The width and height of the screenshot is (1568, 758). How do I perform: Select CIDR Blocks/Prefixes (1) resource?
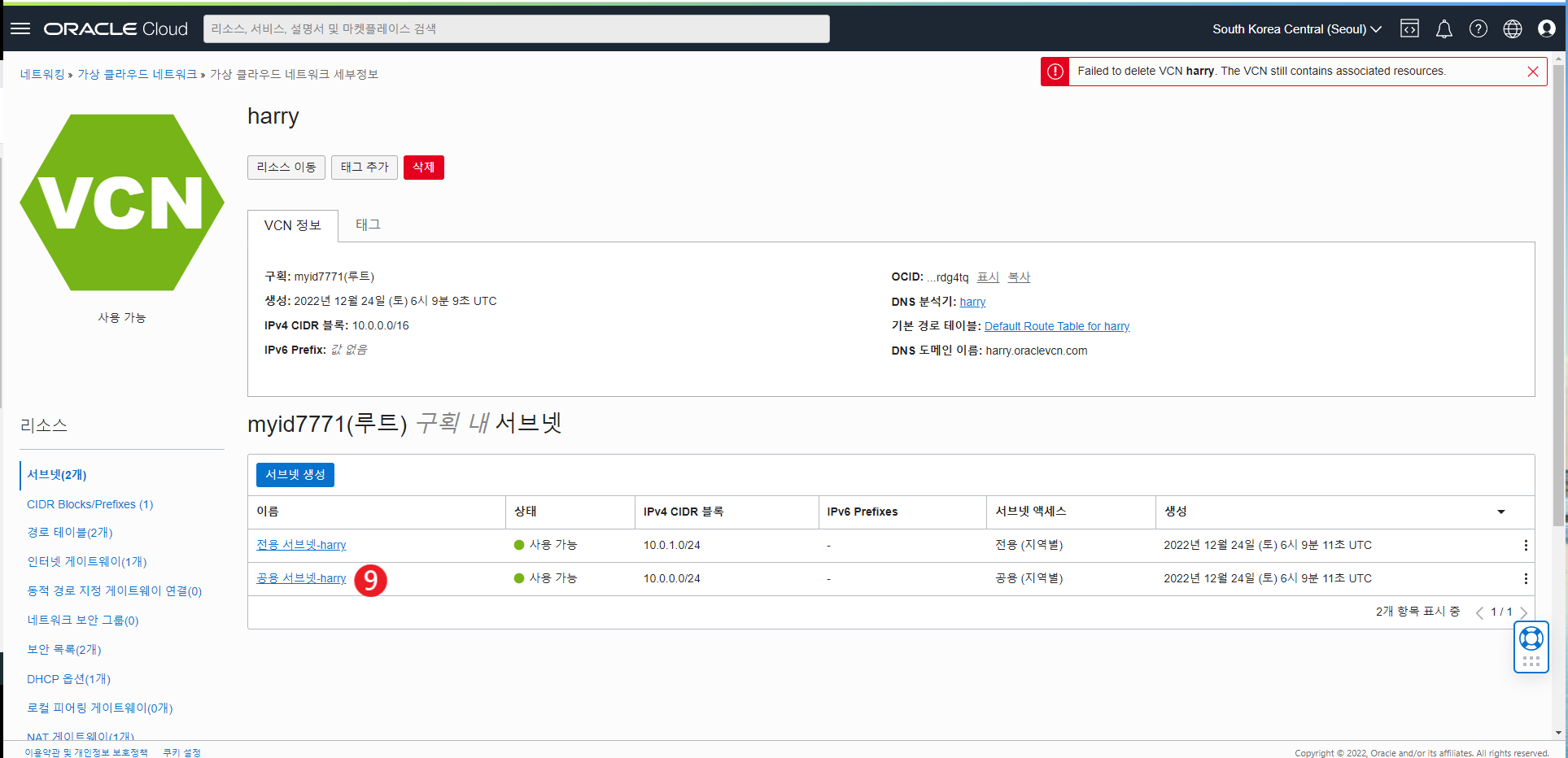[x=90, y=504]
